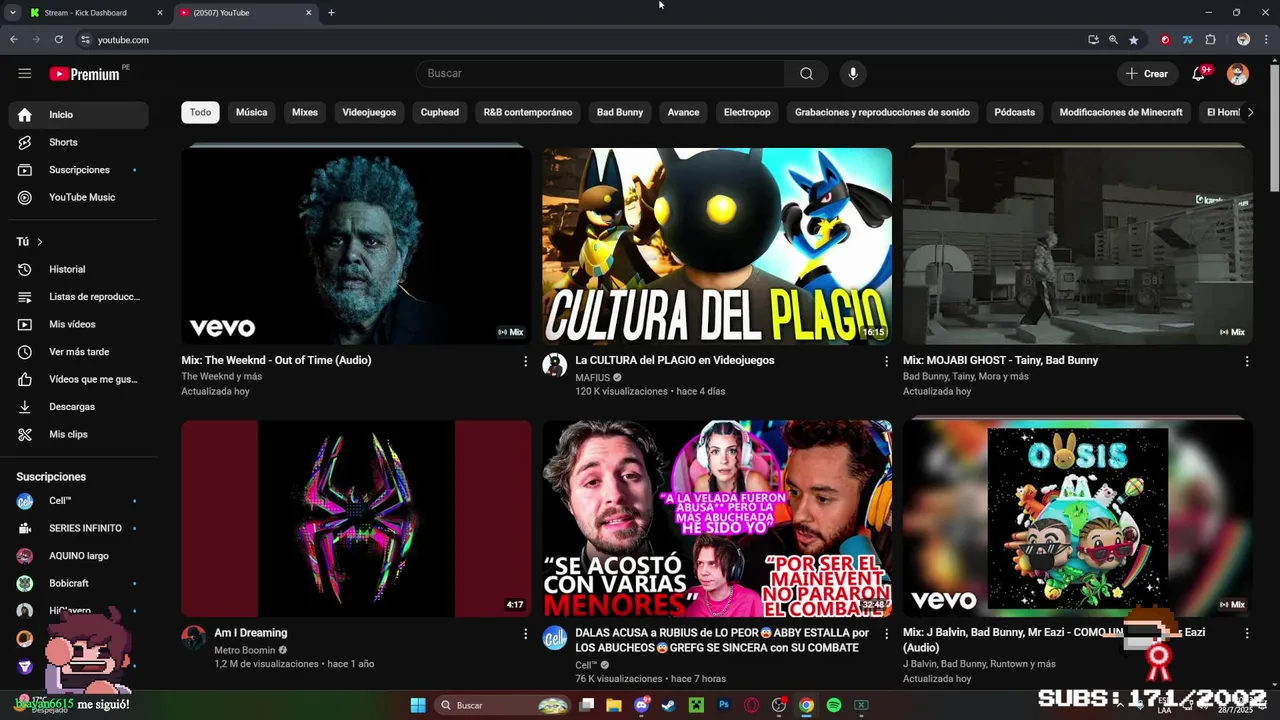Open Discord from the taskbar
The width and height of the screenshot is (1280, 720).
click(x=642, y=705)
